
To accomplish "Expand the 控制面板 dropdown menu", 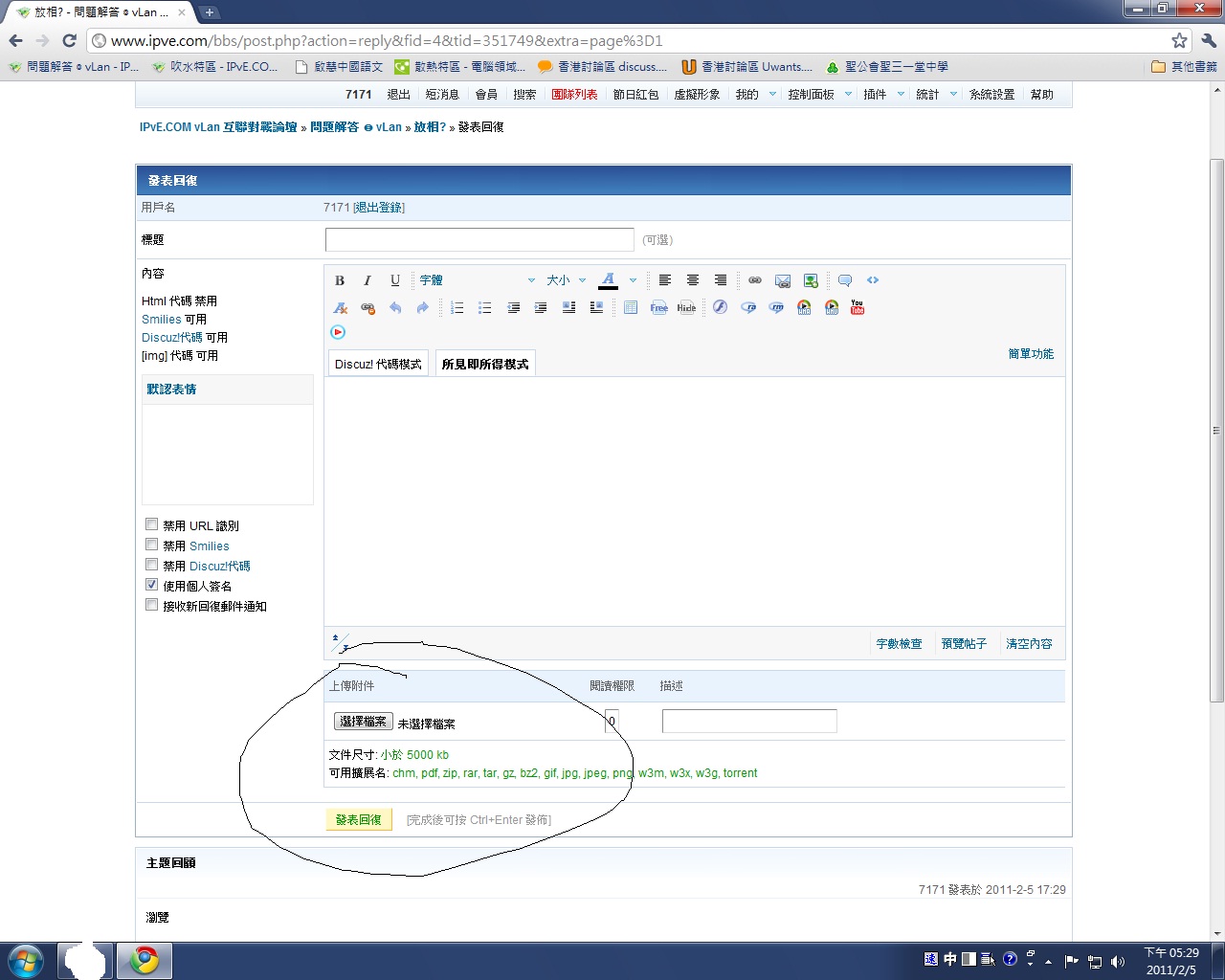I will [849, 94].
